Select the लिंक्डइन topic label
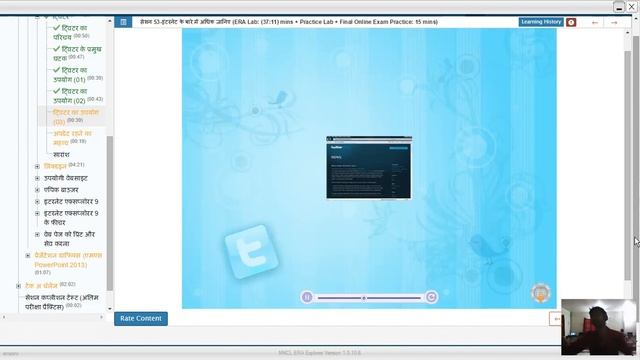Image resolution: width=640 pixels, height=360 pixels. [55, 166]
